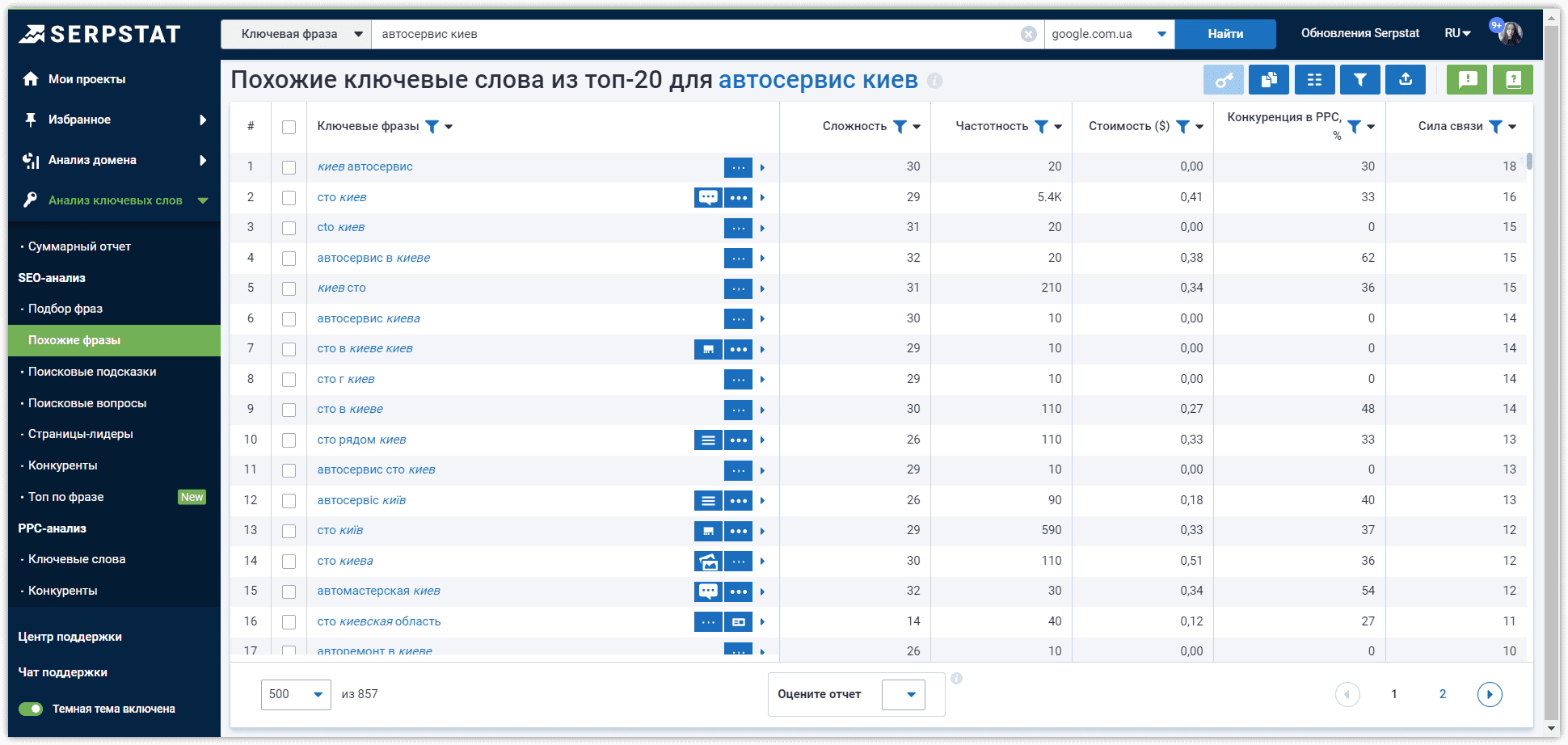
Task: Open the funnel filter toolbar button
Action: [1360, 79]
